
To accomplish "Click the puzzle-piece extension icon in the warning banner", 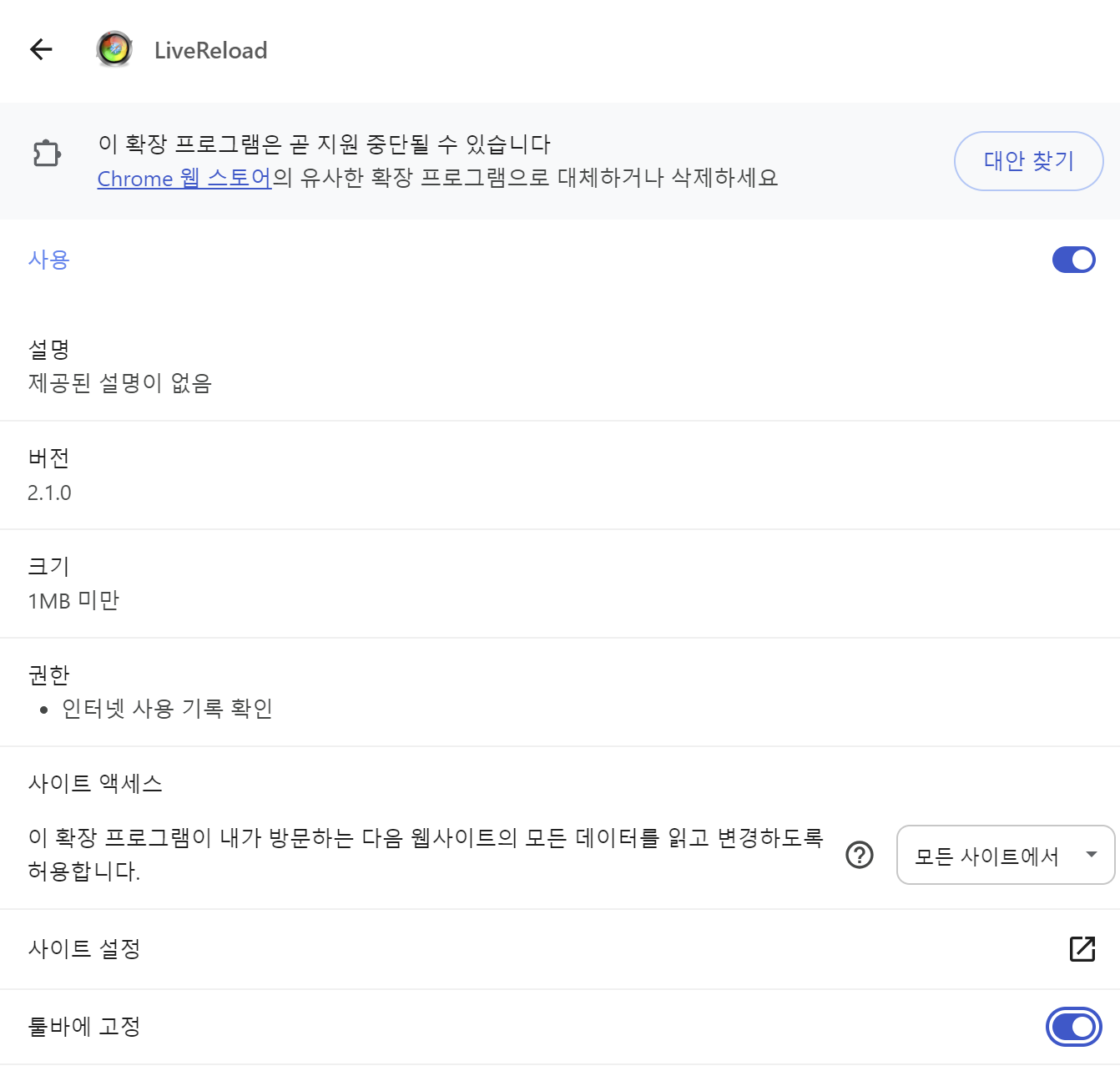I will pos(47,154).
